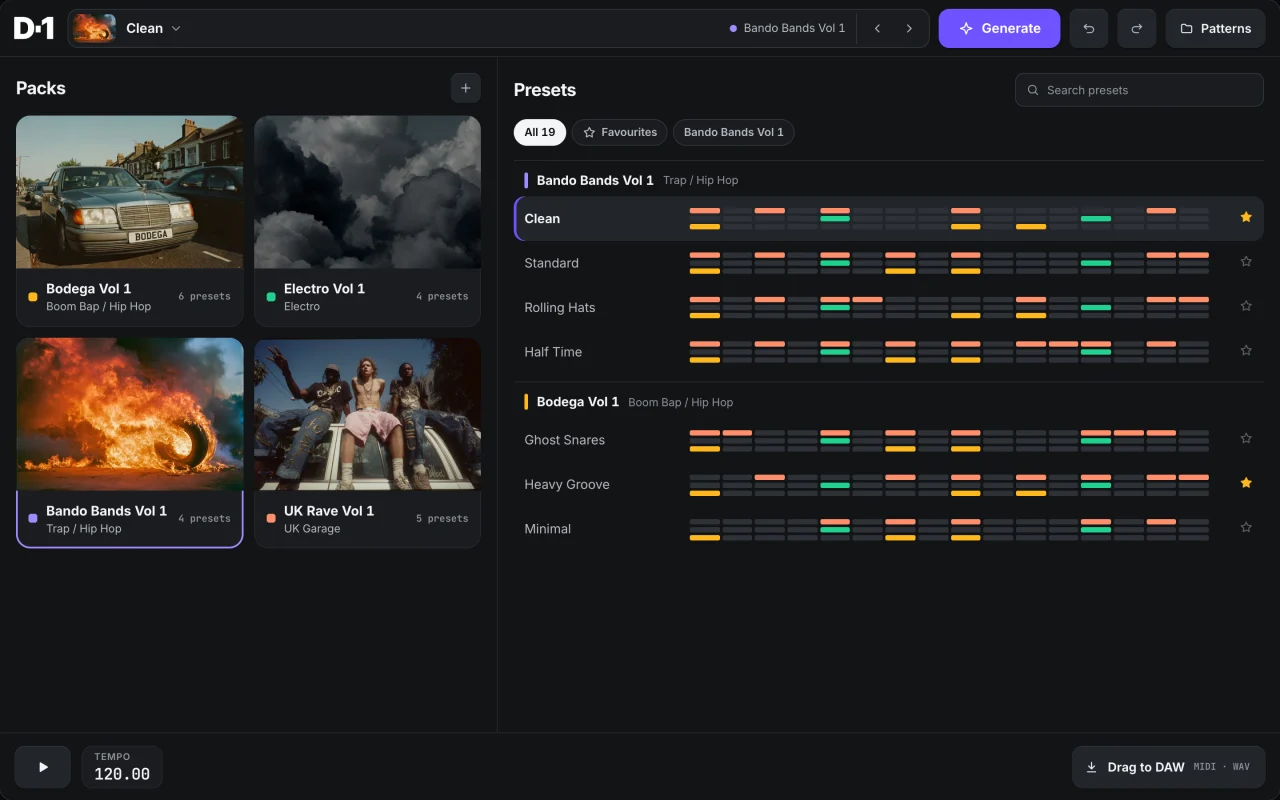Screen dimensions: 1280x800
Task: Undo the last action
Action: tap(1089, 28)
